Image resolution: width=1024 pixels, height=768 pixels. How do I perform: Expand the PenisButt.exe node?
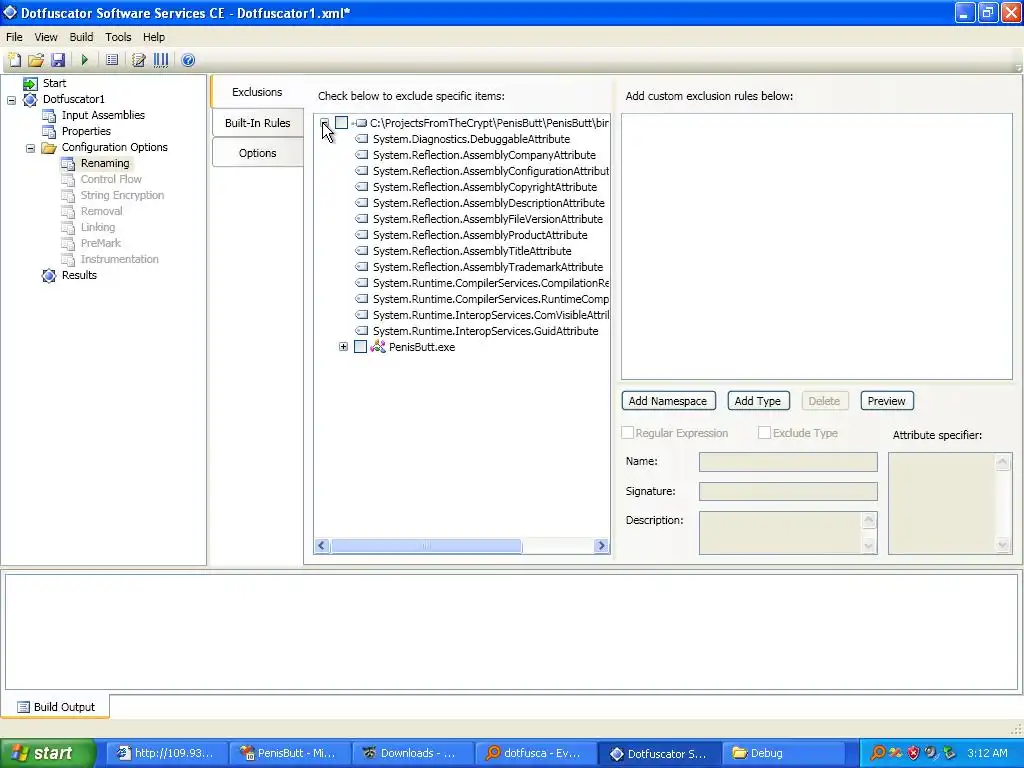click(x=344, y=347)
